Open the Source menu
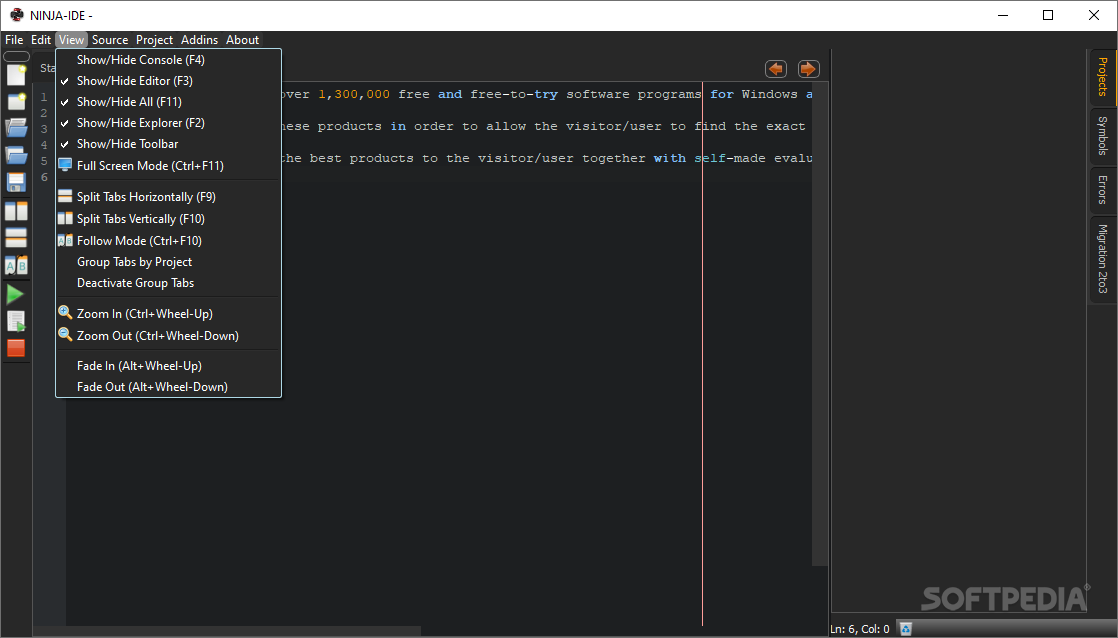 (x=110, y=40)
